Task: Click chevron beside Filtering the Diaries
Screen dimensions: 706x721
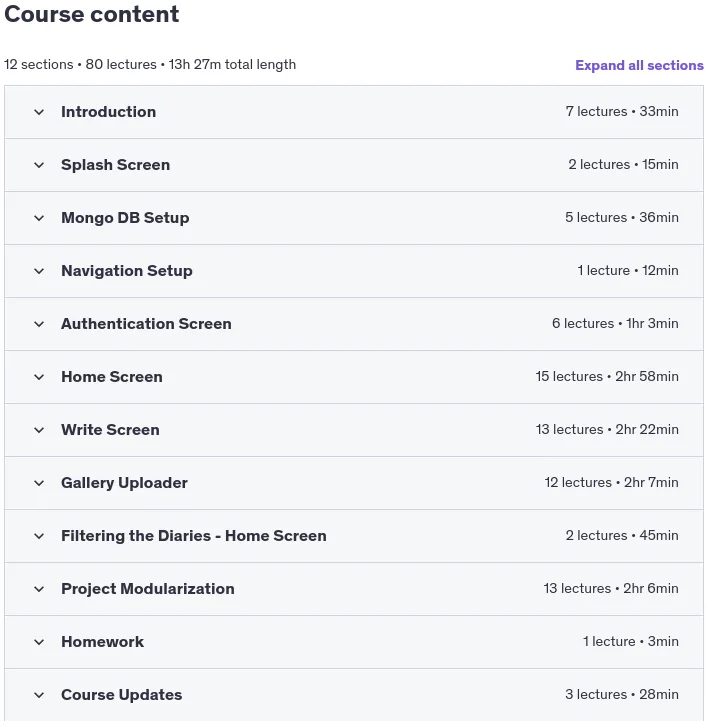Action: [39, 536]
